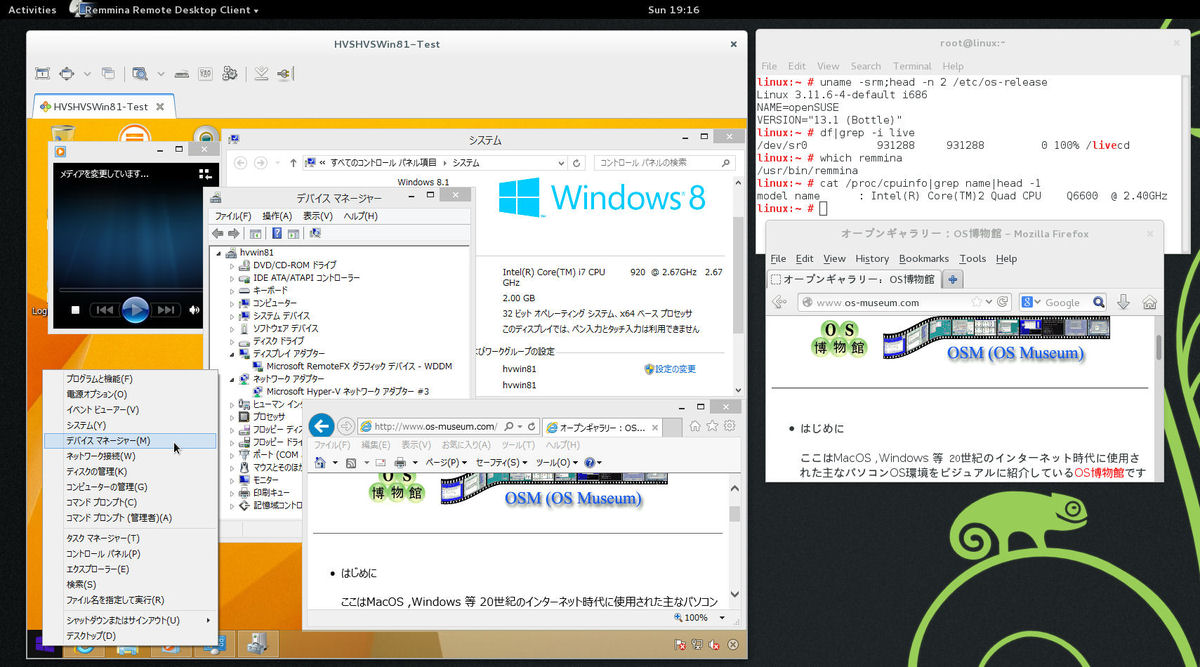
Task: Select Microsoft RemoteFX グラフィック デバイス entry
Action: 350,366
